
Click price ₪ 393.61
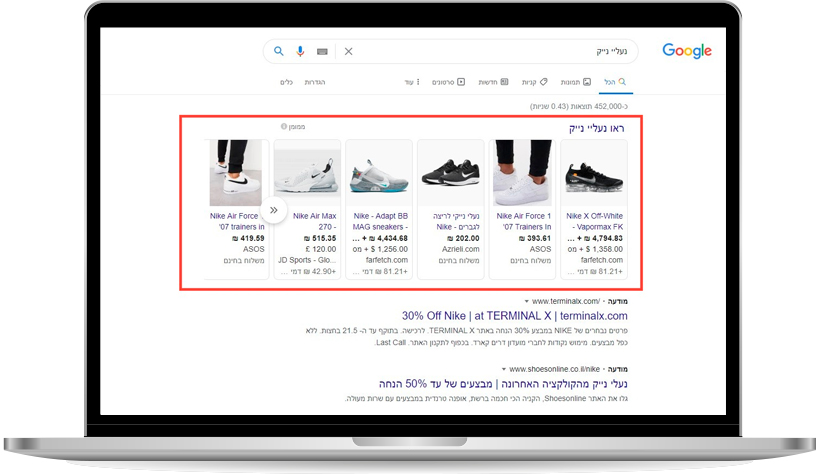[x=535, y=238]
